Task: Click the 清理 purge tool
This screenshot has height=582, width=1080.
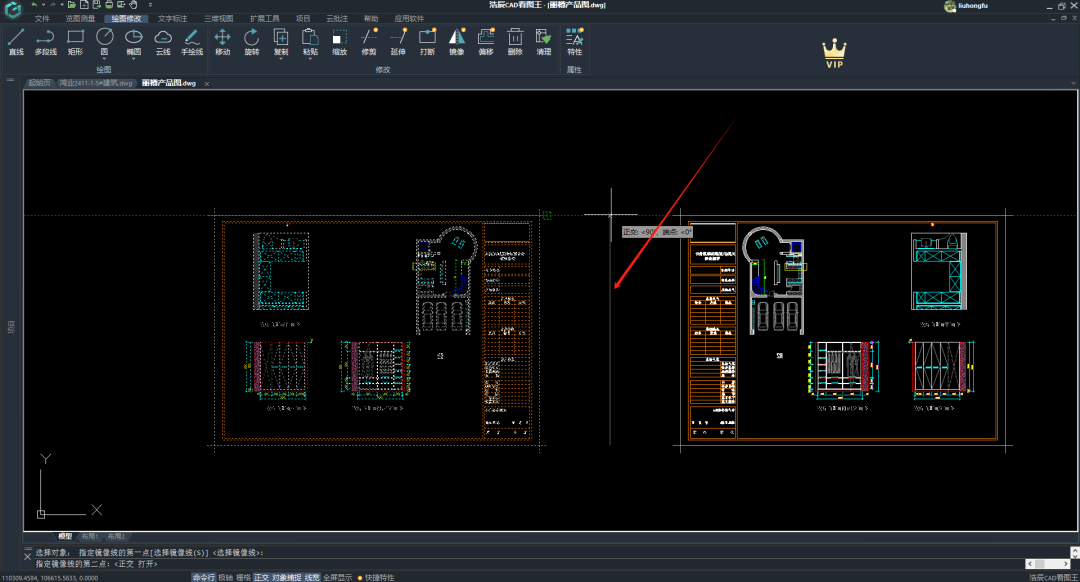Action: tap(544, 41)
